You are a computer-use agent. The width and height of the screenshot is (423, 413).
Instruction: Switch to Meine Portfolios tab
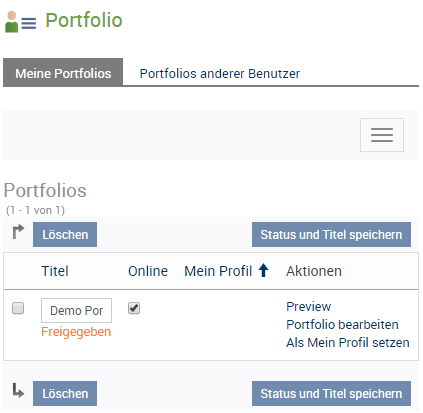[63, 73]
